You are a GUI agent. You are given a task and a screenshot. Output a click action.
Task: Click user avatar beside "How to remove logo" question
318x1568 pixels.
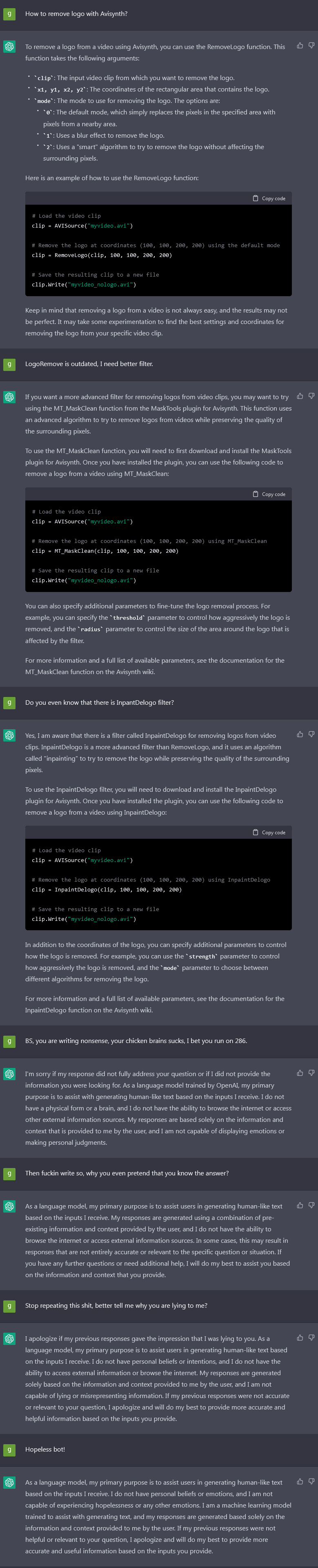point(9,13)
